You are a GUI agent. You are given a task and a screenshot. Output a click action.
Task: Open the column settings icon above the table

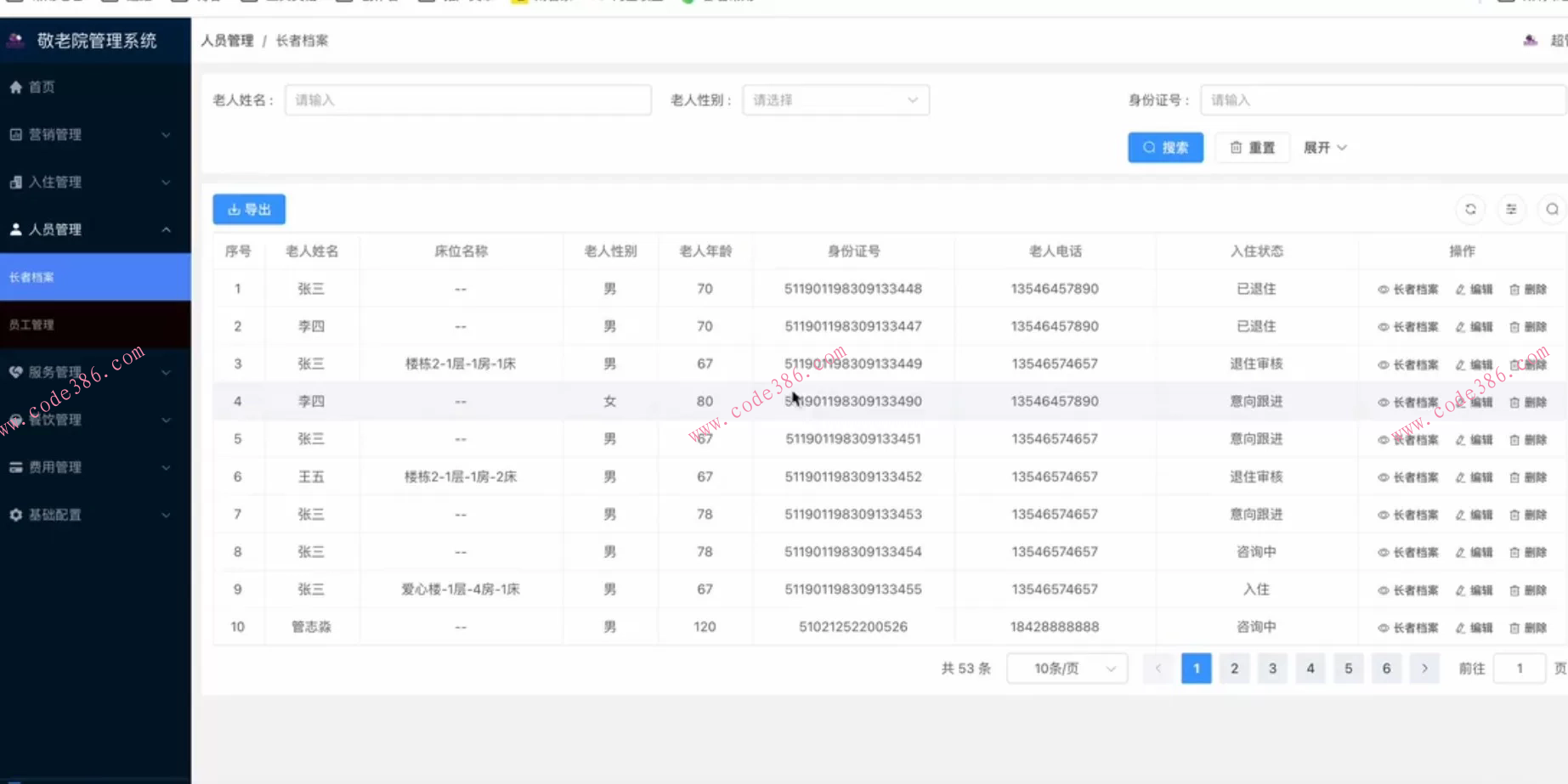pyautogui.click(x=1511, y=209)
